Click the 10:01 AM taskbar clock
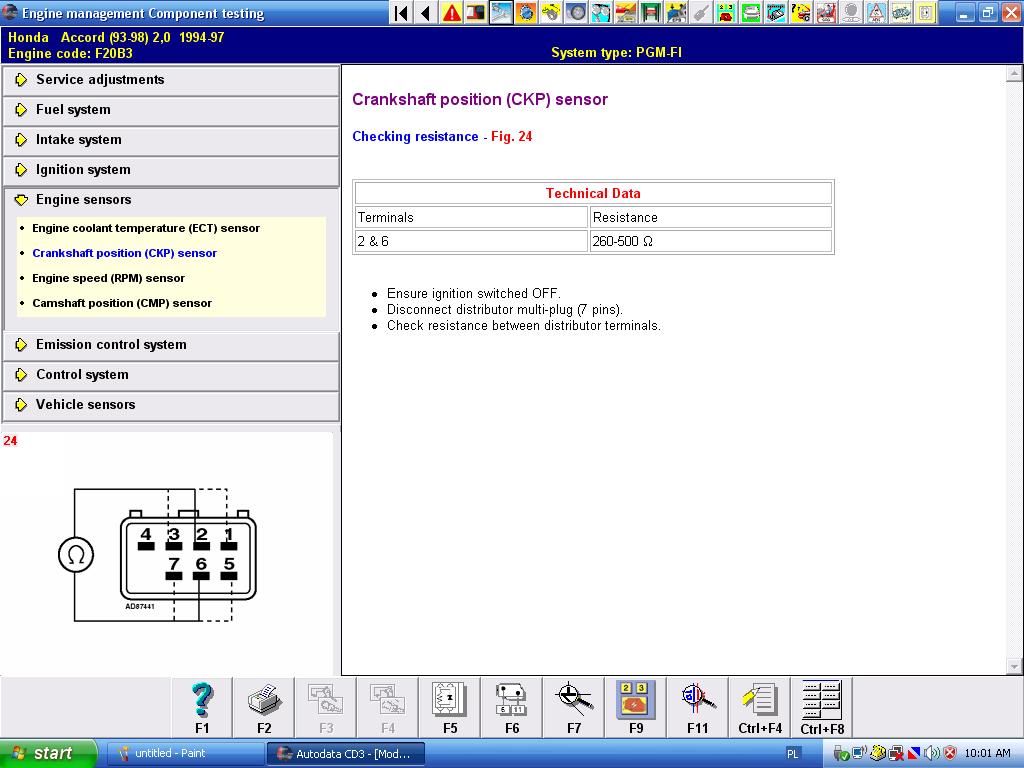1024x768 pixels. [x=987, y=754]
